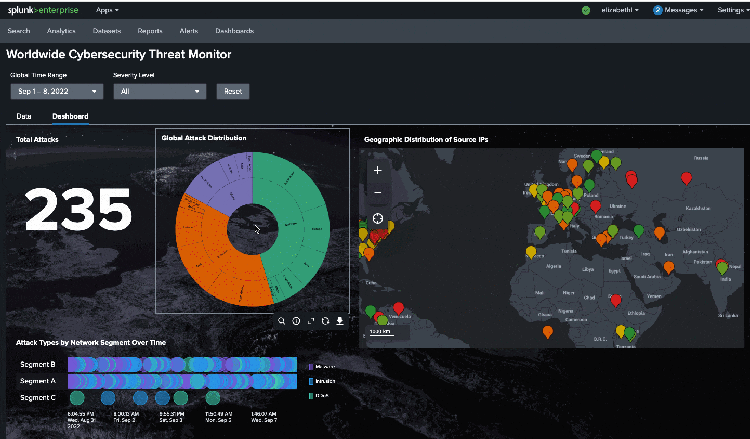Export the Global Attack Distribution chart via download icon
The image size is (750, 439).
(340, 321)
